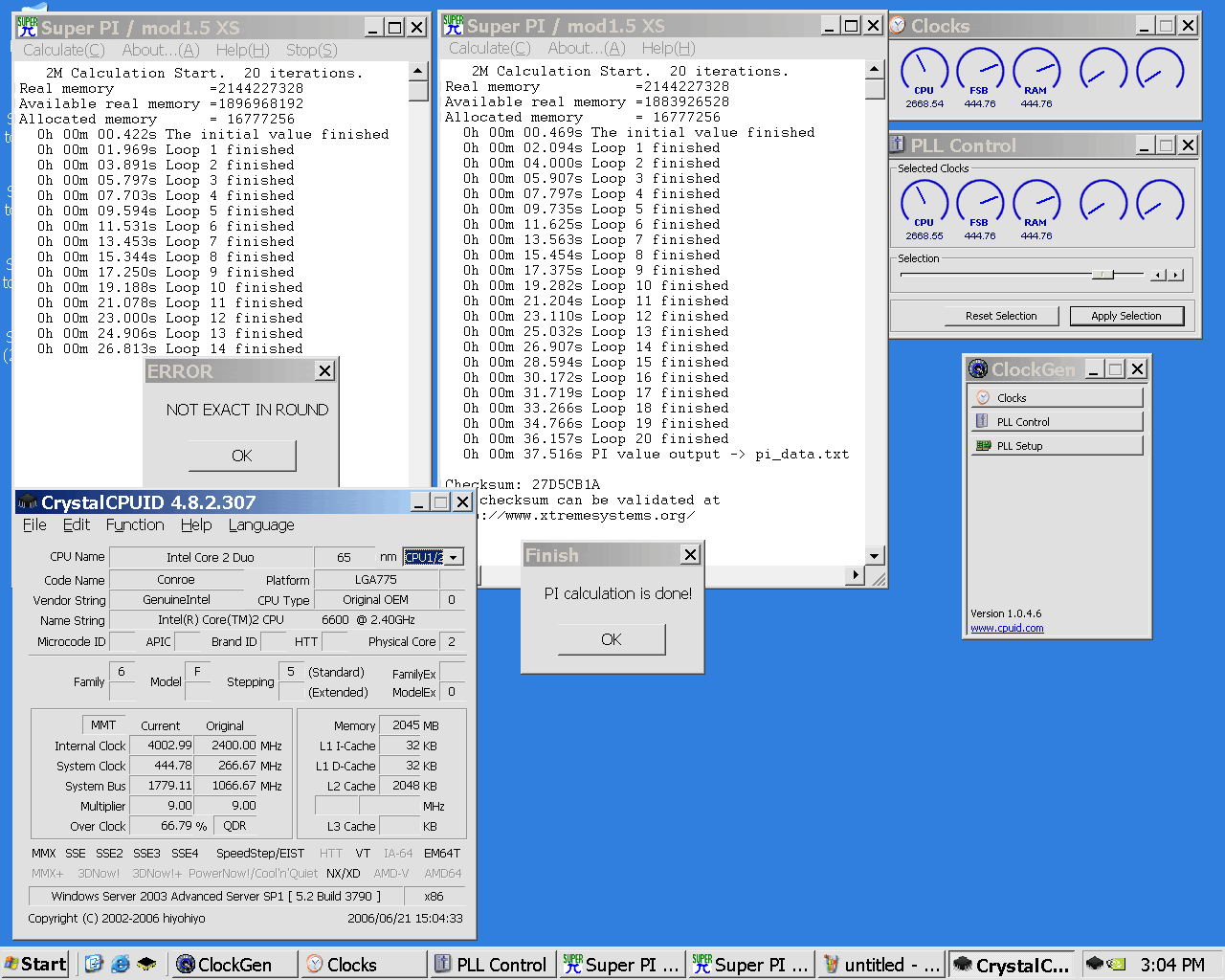Click the CPU gauge in the Clocks window

click(x=924, y=72)
